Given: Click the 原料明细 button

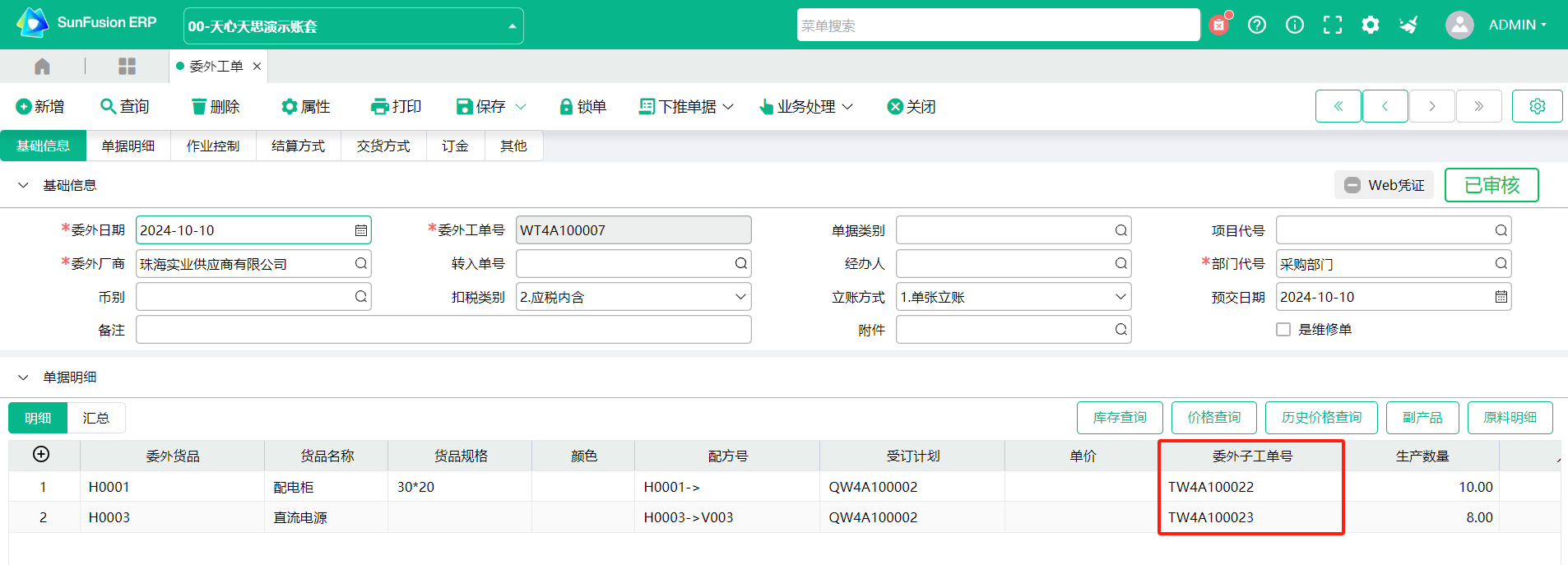Looking at the screenshot, I should click(x=1510, y=418).
